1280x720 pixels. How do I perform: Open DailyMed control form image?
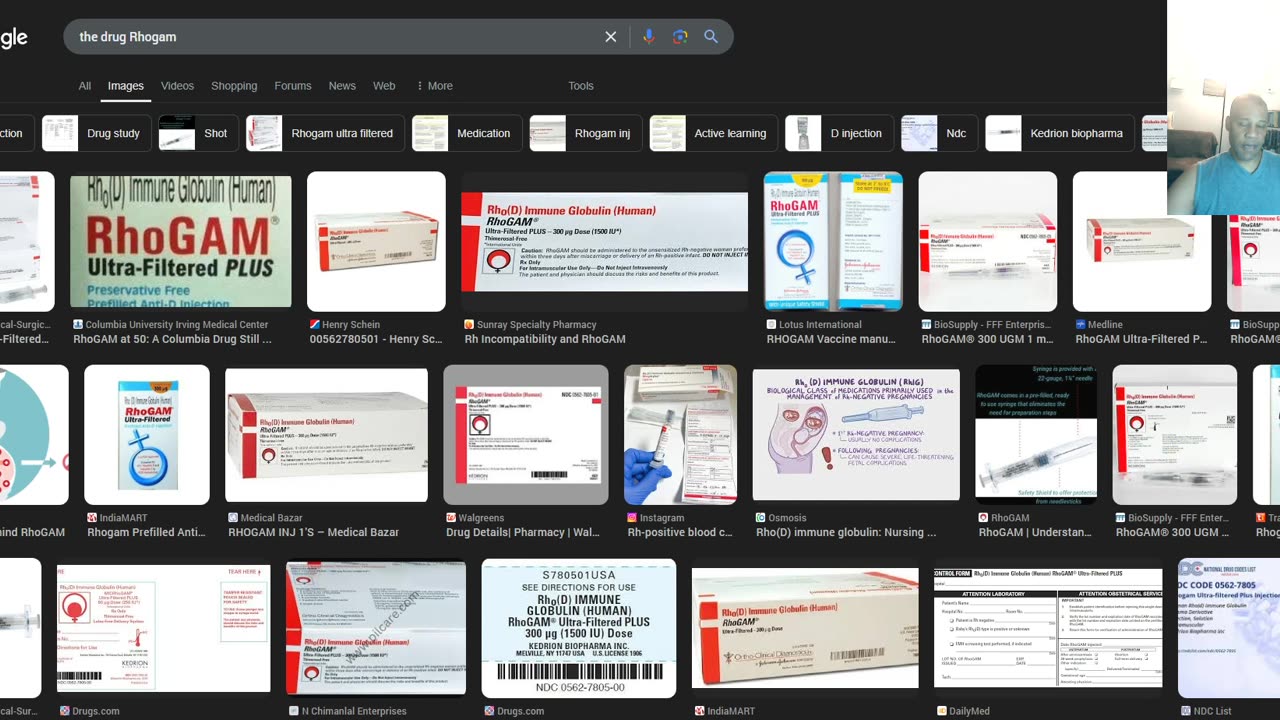(1048, 628)
